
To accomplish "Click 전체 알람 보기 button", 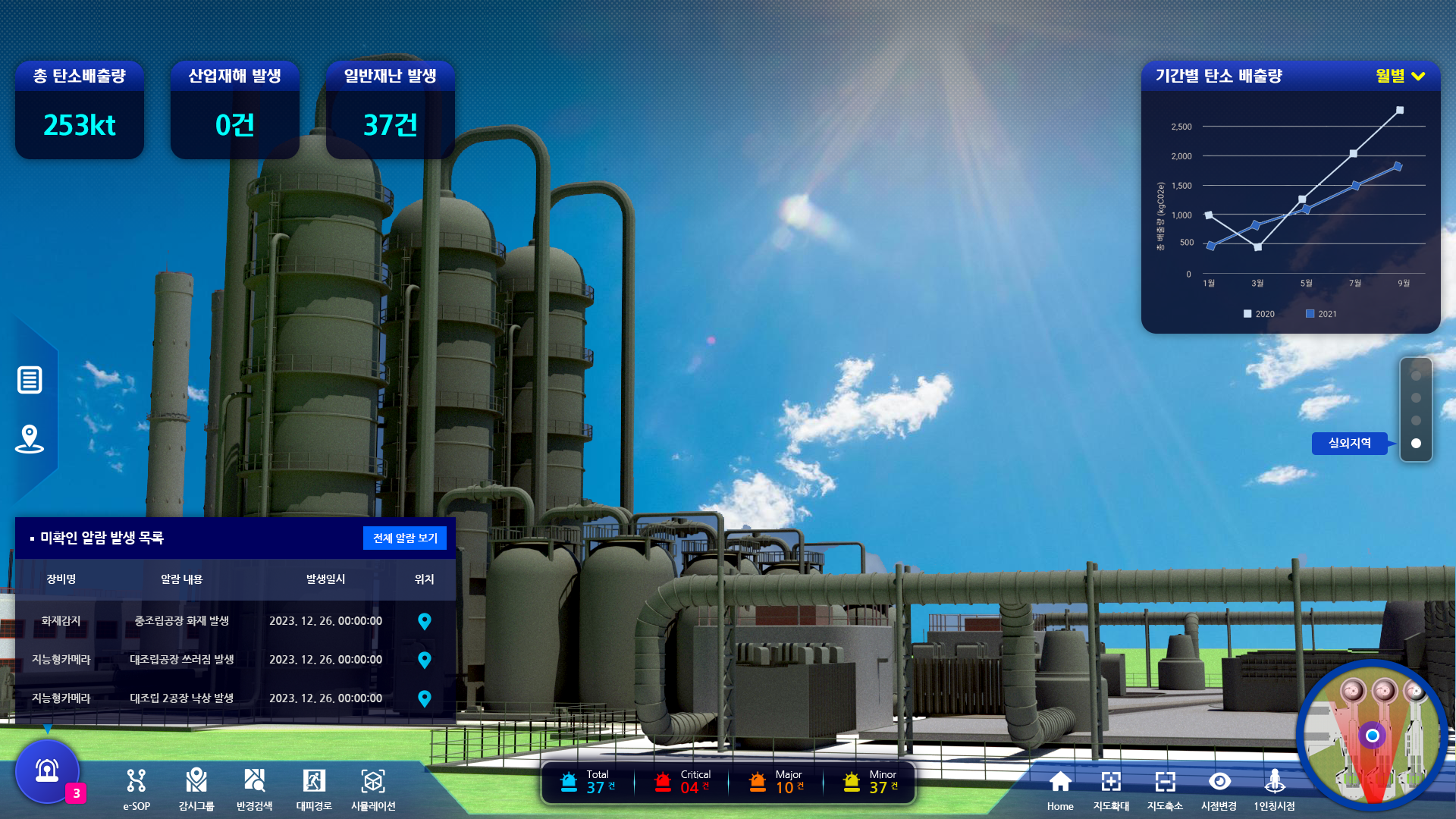I will click(x=405, y=538).
